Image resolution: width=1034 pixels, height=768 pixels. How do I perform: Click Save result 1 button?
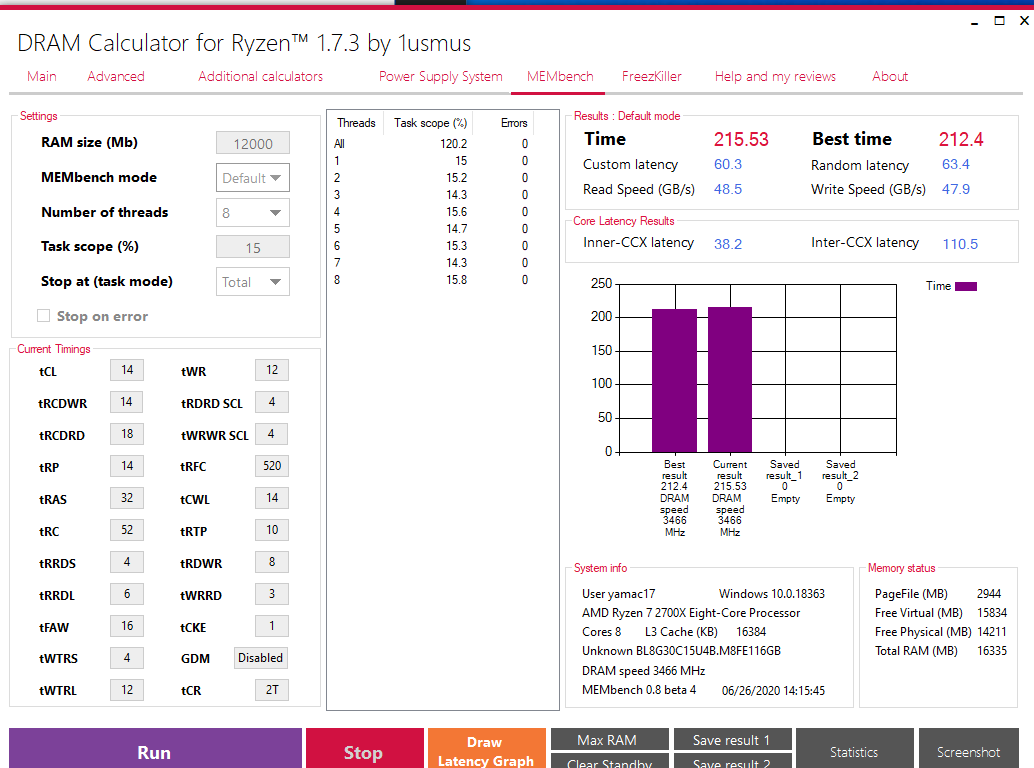[x=732, y=740]
